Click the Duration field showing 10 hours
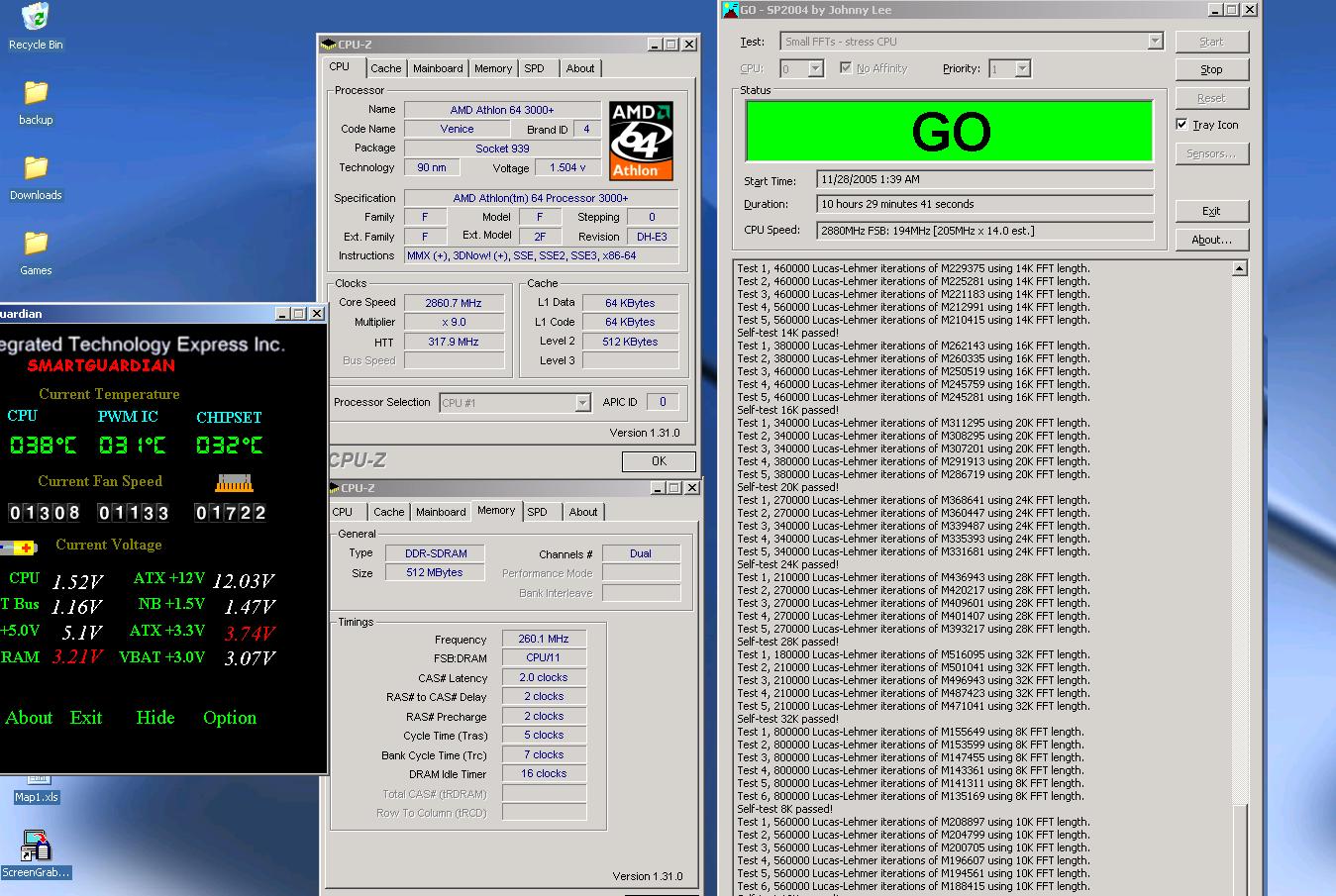This screenshot has height=896, width=1336. (985, 205)
